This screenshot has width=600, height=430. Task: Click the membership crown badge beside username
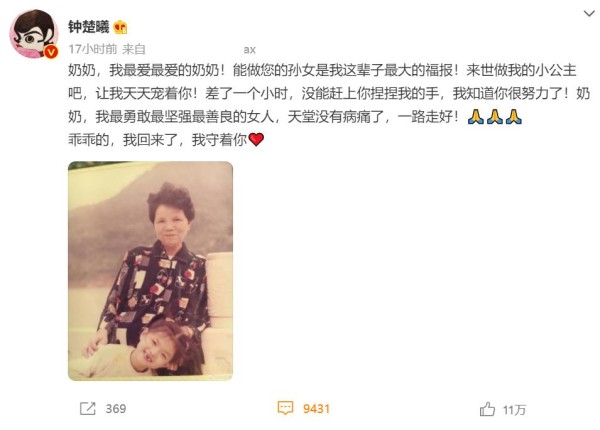coord(121,27)
